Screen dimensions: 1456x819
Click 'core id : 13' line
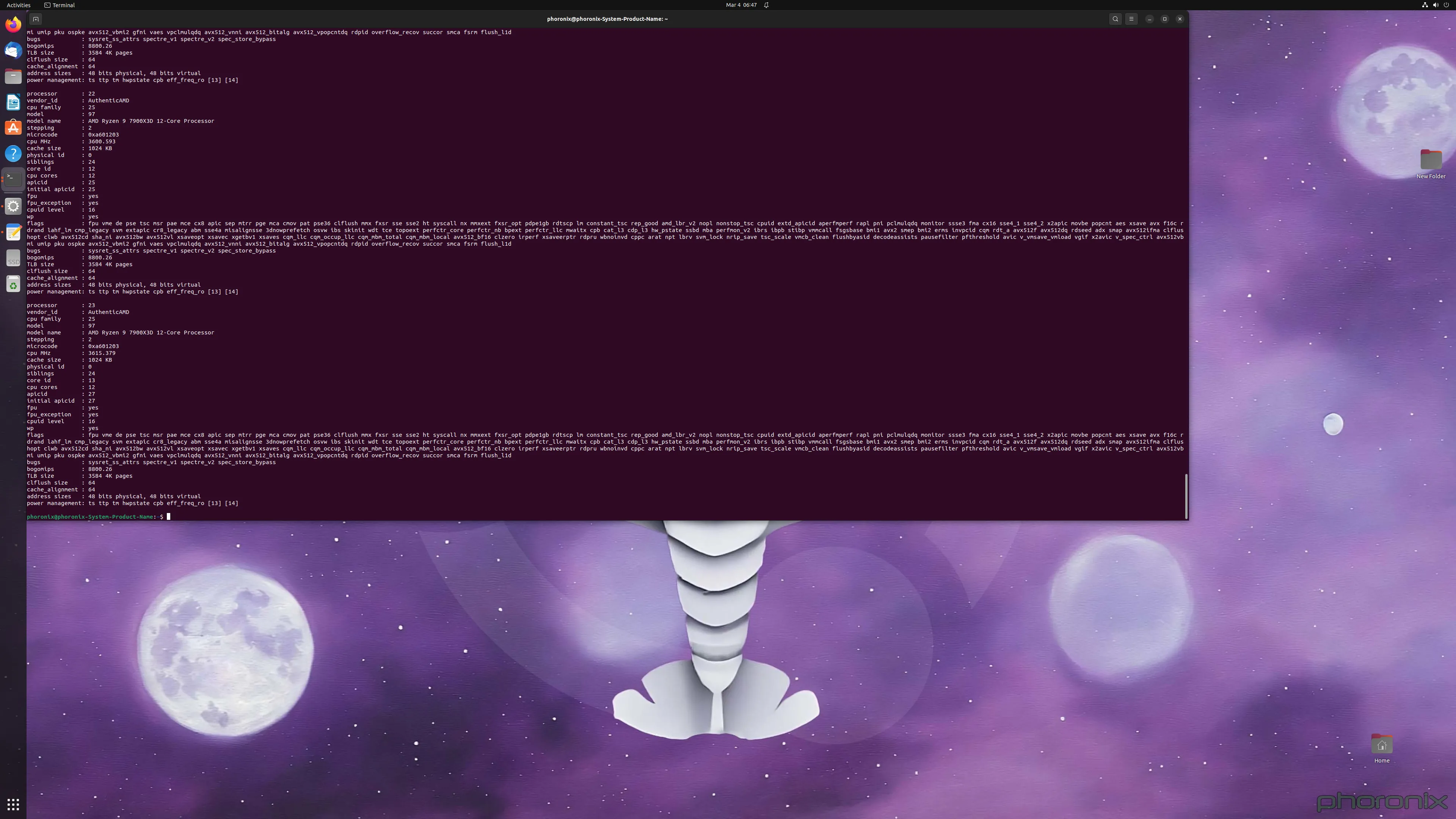[x=61, y=380]
